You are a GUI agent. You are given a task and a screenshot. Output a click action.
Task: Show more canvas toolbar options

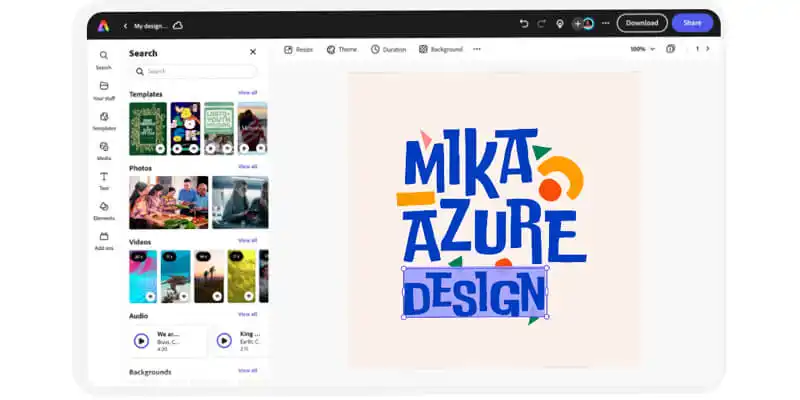(x=477, y=49)
